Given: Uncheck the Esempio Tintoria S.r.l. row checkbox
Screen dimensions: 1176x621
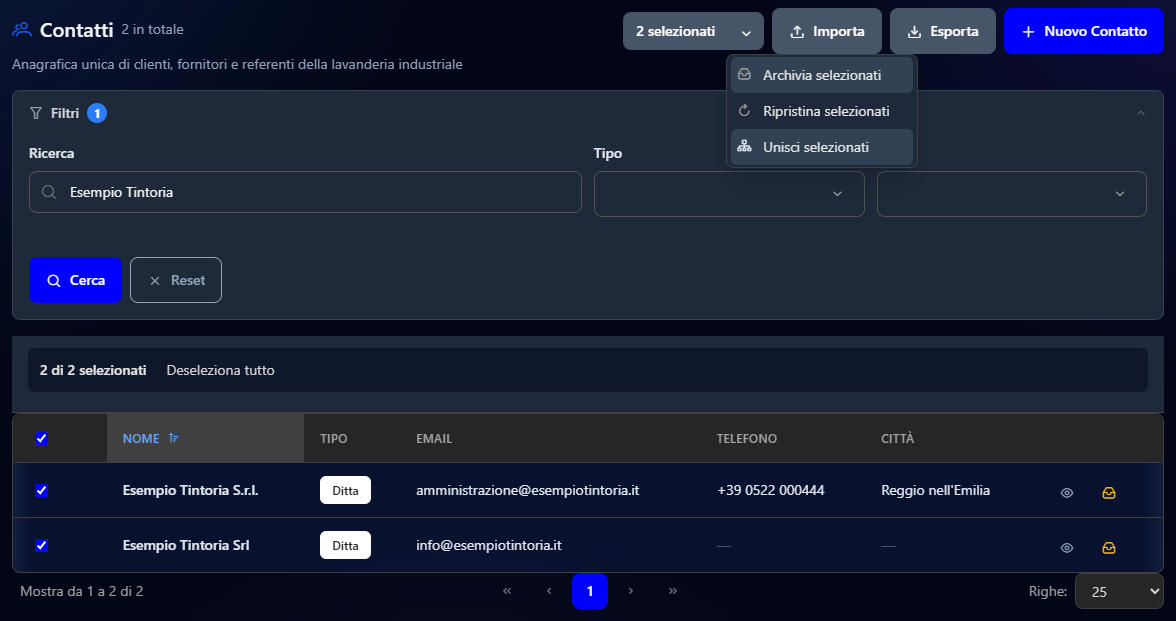Looking at the screenshot, I should (x=41, y=490).
